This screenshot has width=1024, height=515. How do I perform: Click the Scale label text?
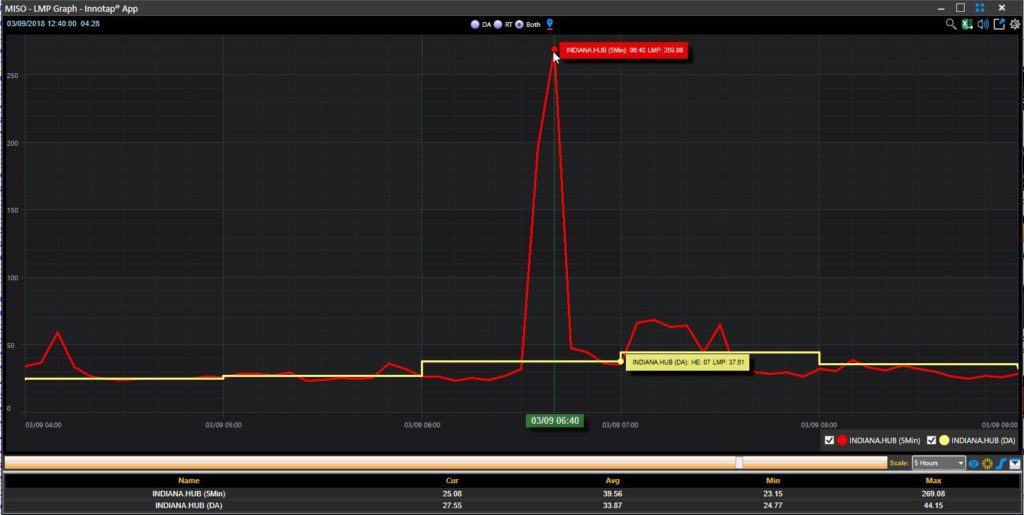pos(899,463)
